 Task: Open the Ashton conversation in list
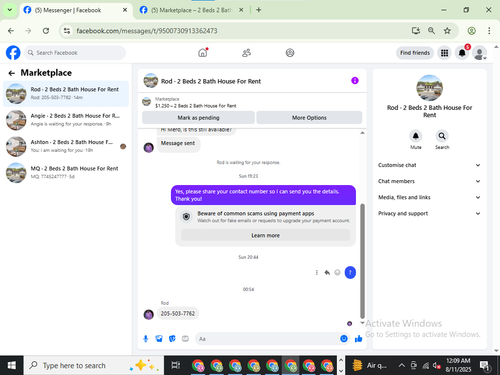[x=66, y=146]
